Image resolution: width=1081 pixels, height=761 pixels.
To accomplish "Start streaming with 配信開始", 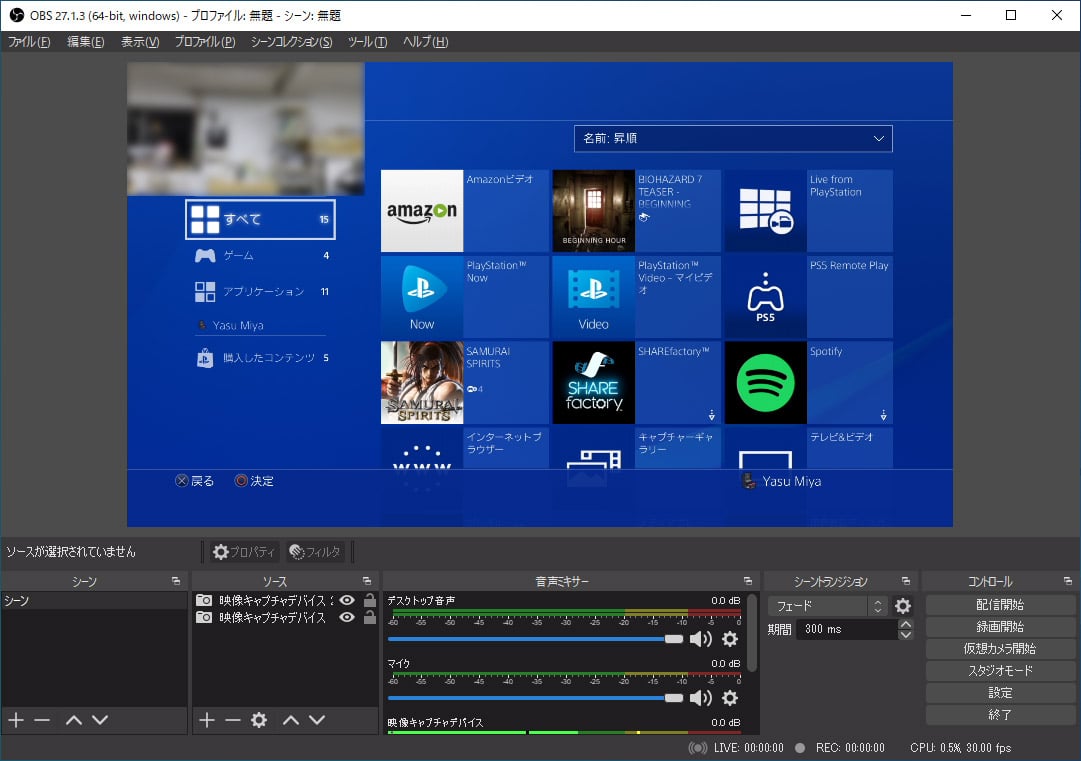I will pyautogui.click(x=1000, y=605).
